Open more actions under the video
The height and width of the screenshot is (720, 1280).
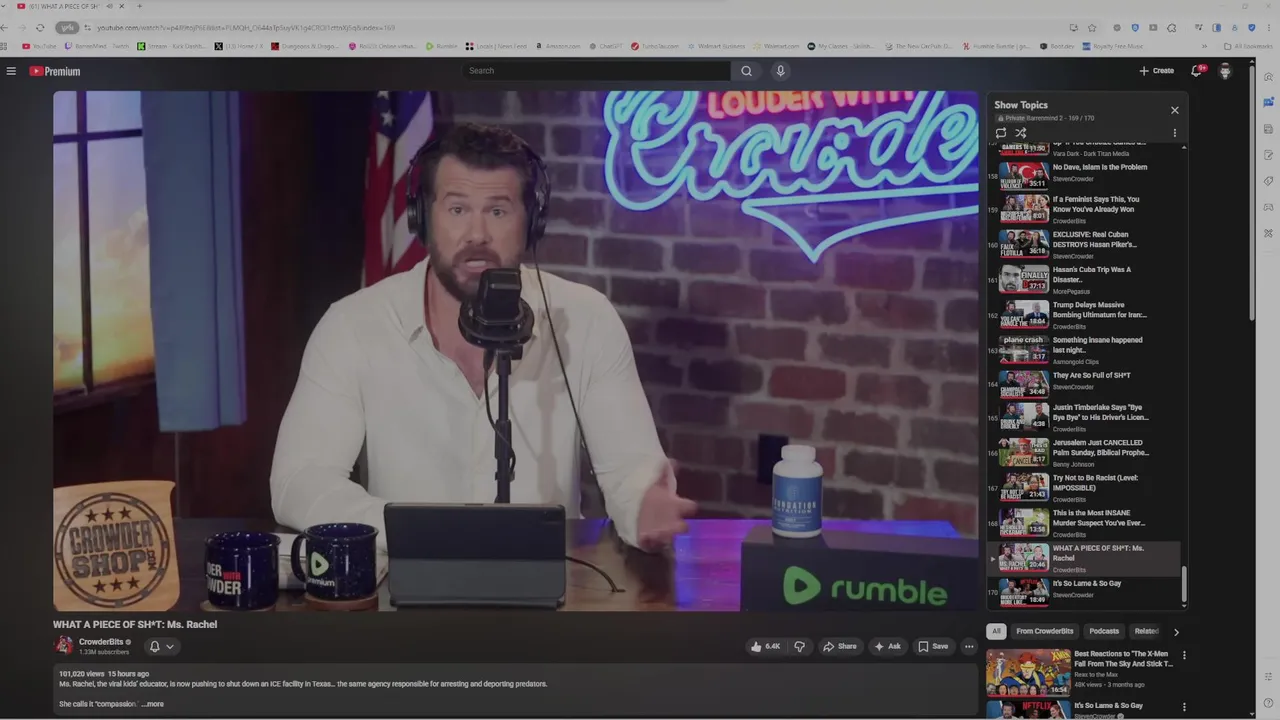(x=968, y=646)
